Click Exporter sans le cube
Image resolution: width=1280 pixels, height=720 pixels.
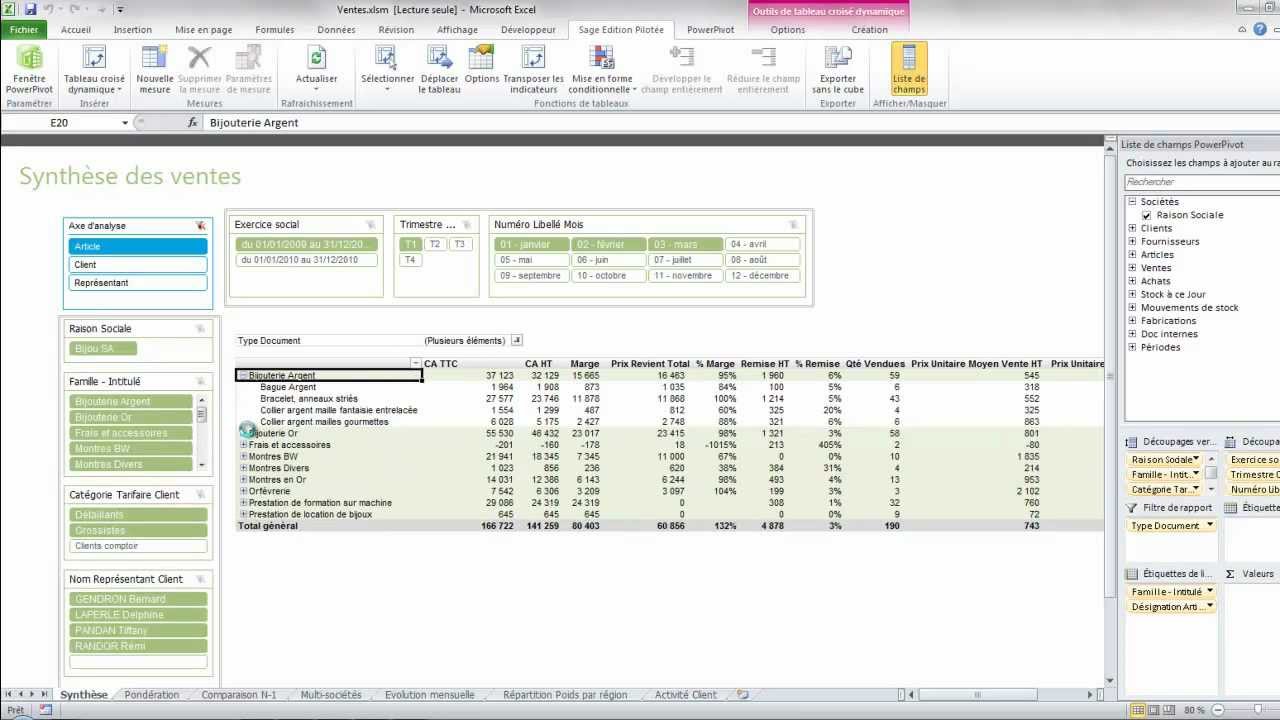838,70
